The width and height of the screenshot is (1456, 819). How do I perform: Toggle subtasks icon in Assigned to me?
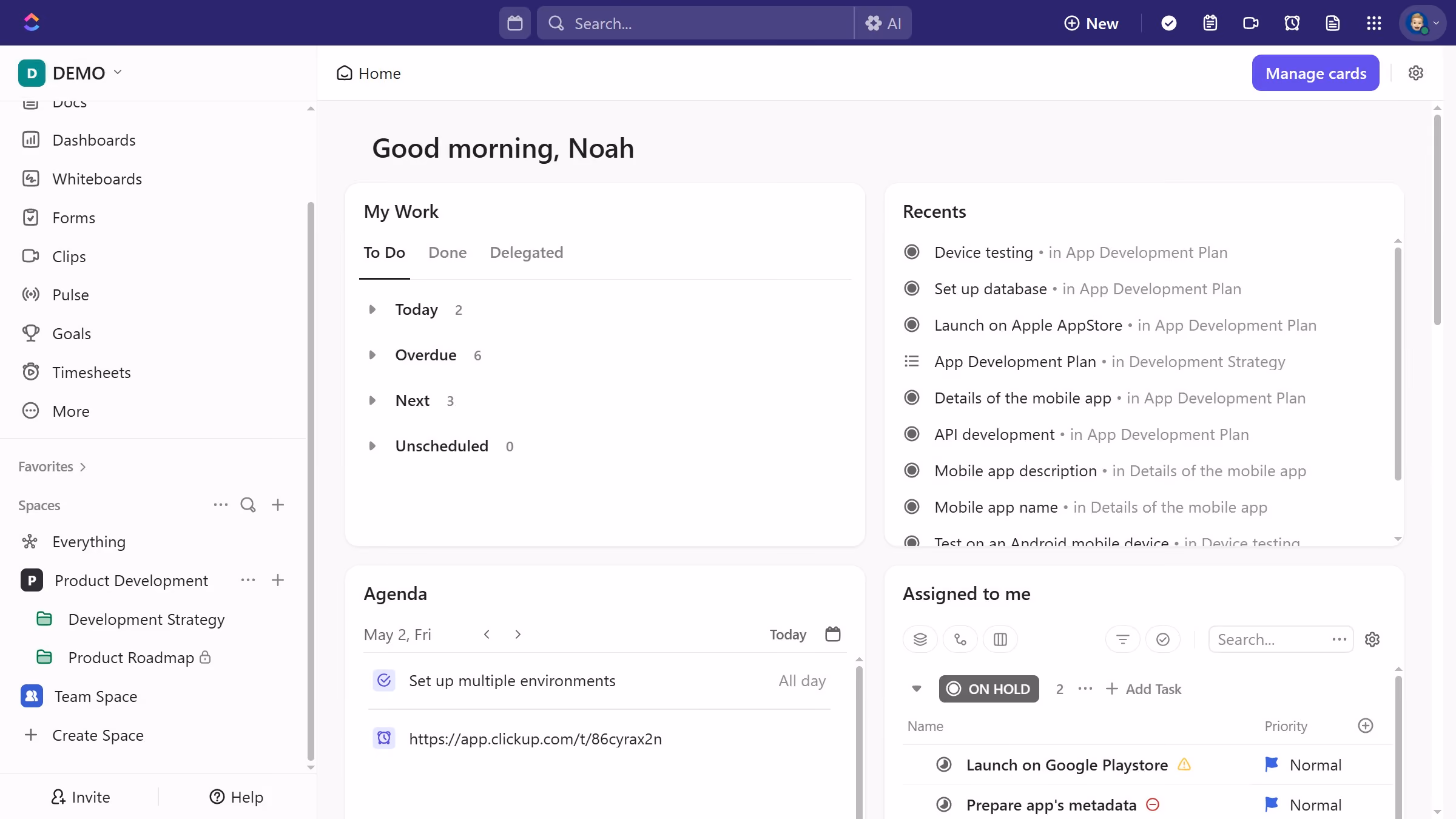coord(960,639)
